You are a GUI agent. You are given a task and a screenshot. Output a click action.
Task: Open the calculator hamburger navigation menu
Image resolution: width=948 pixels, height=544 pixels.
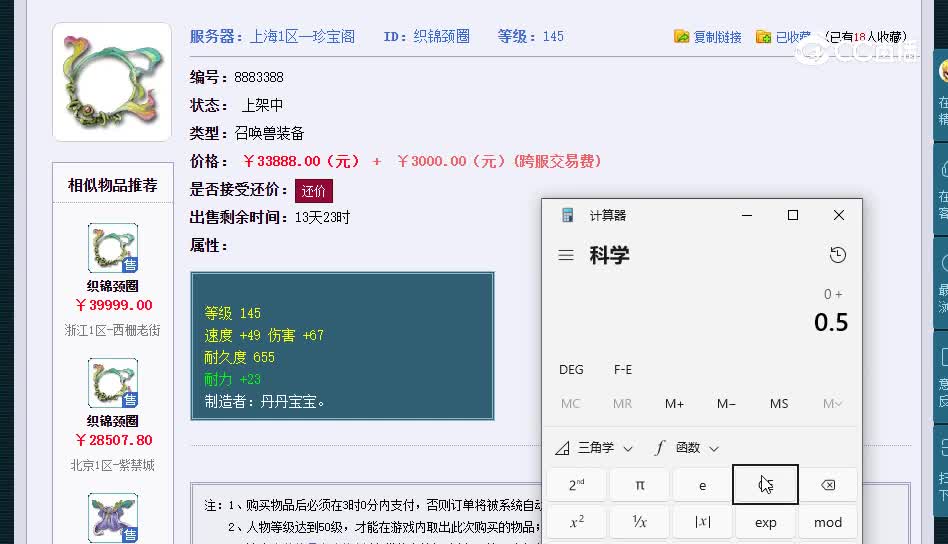click(x=566, y=255)
